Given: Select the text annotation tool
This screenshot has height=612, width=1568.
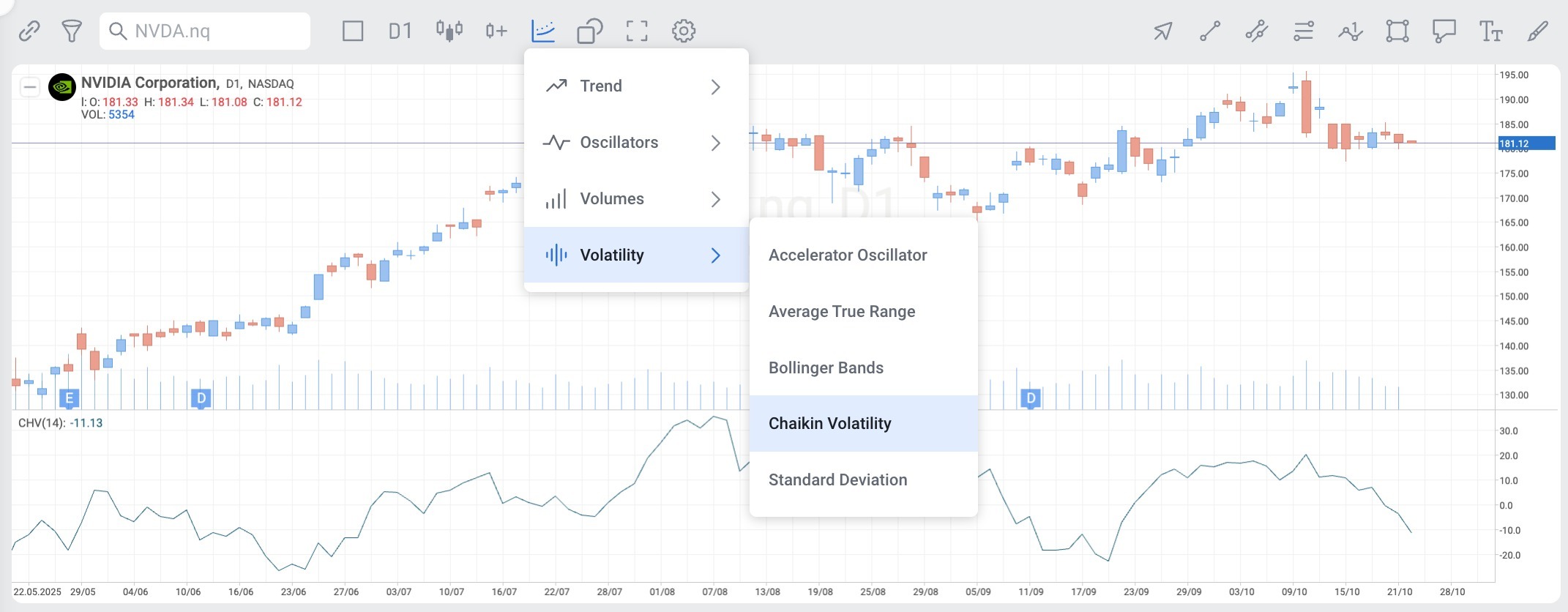Looking at the screenshot, I should pyautogui.click(x=1491, y=31).
